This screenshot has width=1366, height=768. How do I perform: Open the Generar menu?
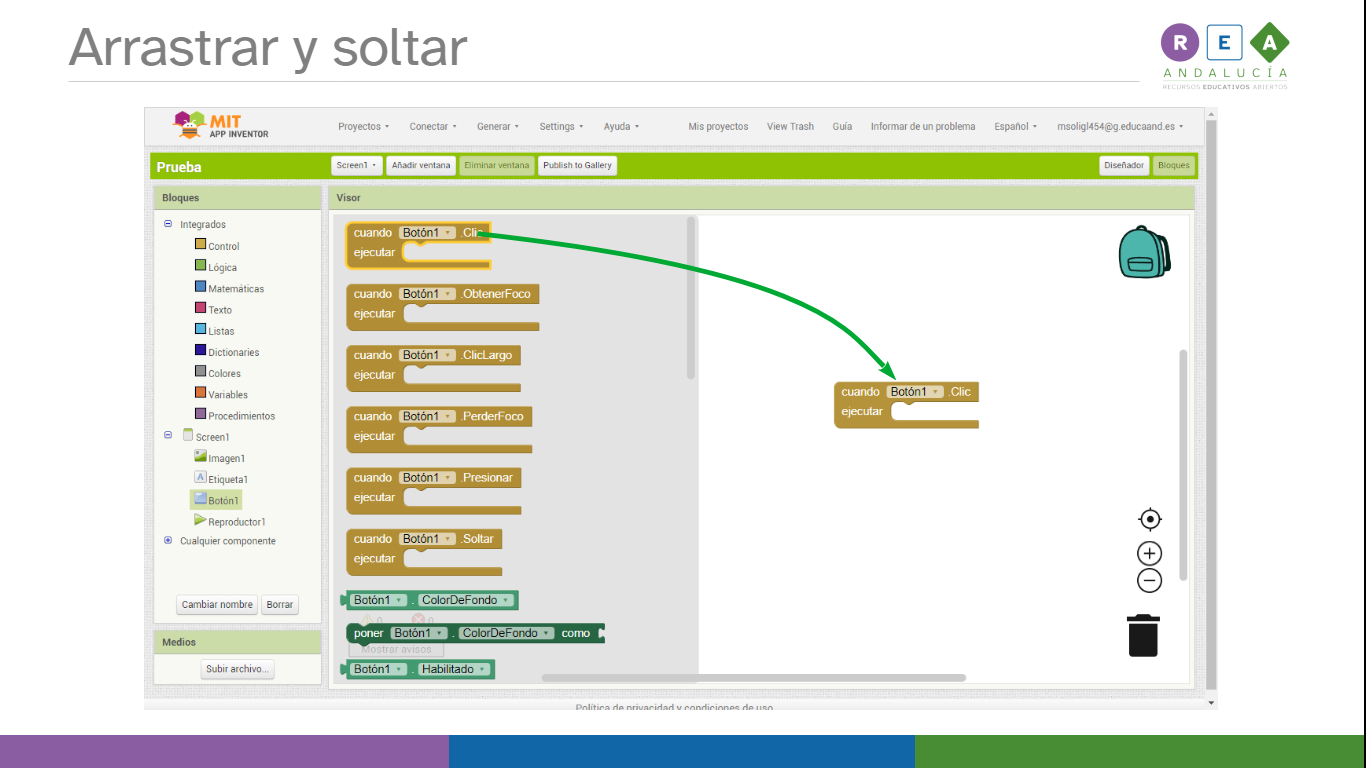[497, 127]
